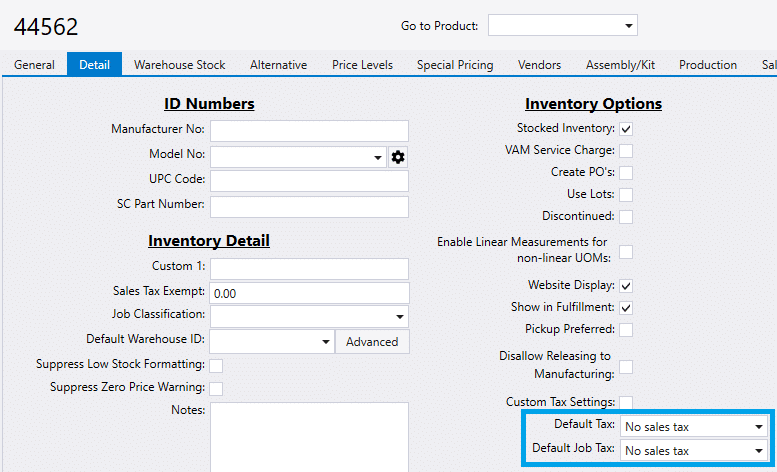The image size is (777, 472).
Task: Click into the Manufacturer No field
Action: (x=309, y=131)
